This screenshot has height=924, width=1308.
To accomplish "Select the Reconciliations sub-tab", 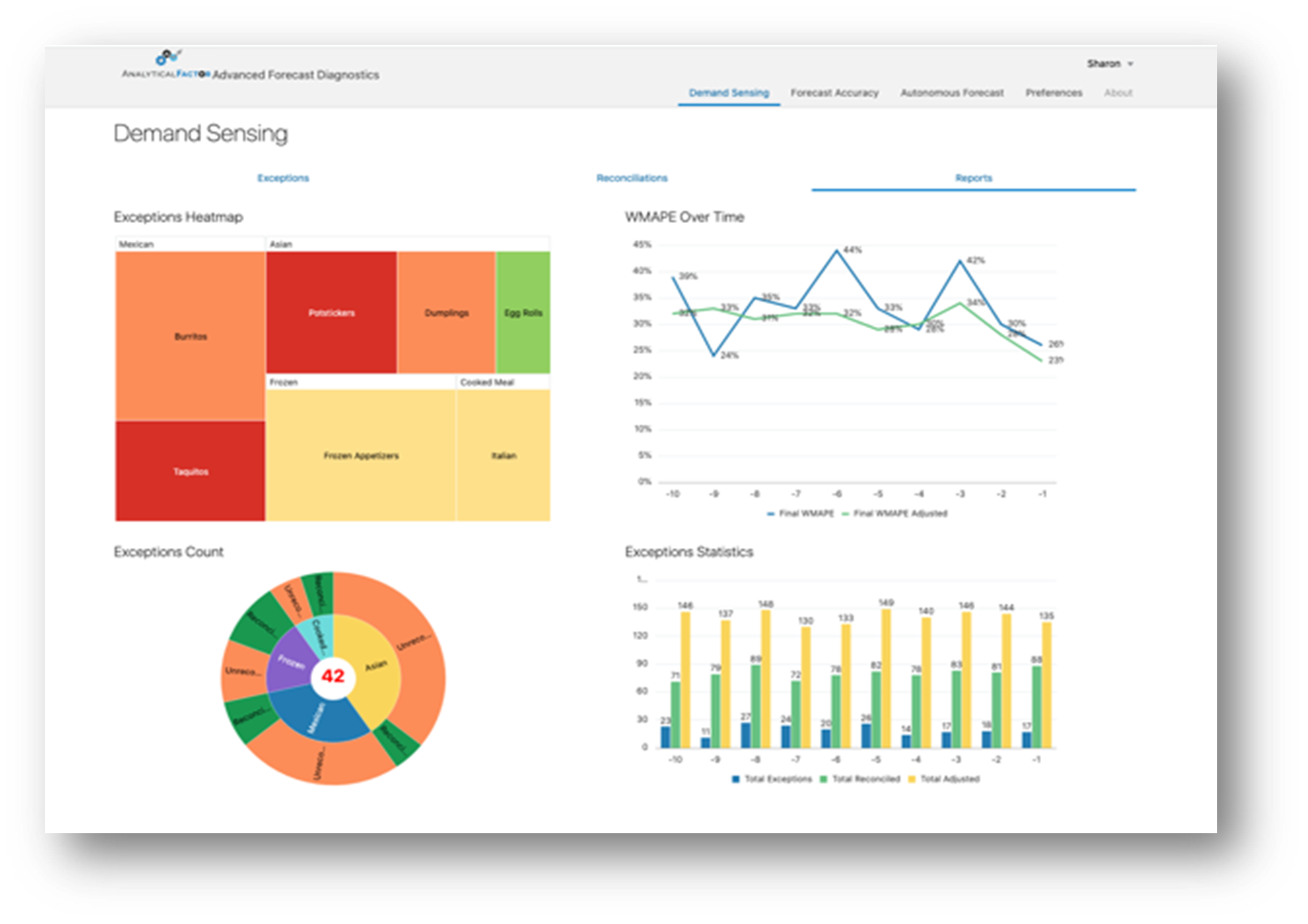I will point(632,178).
